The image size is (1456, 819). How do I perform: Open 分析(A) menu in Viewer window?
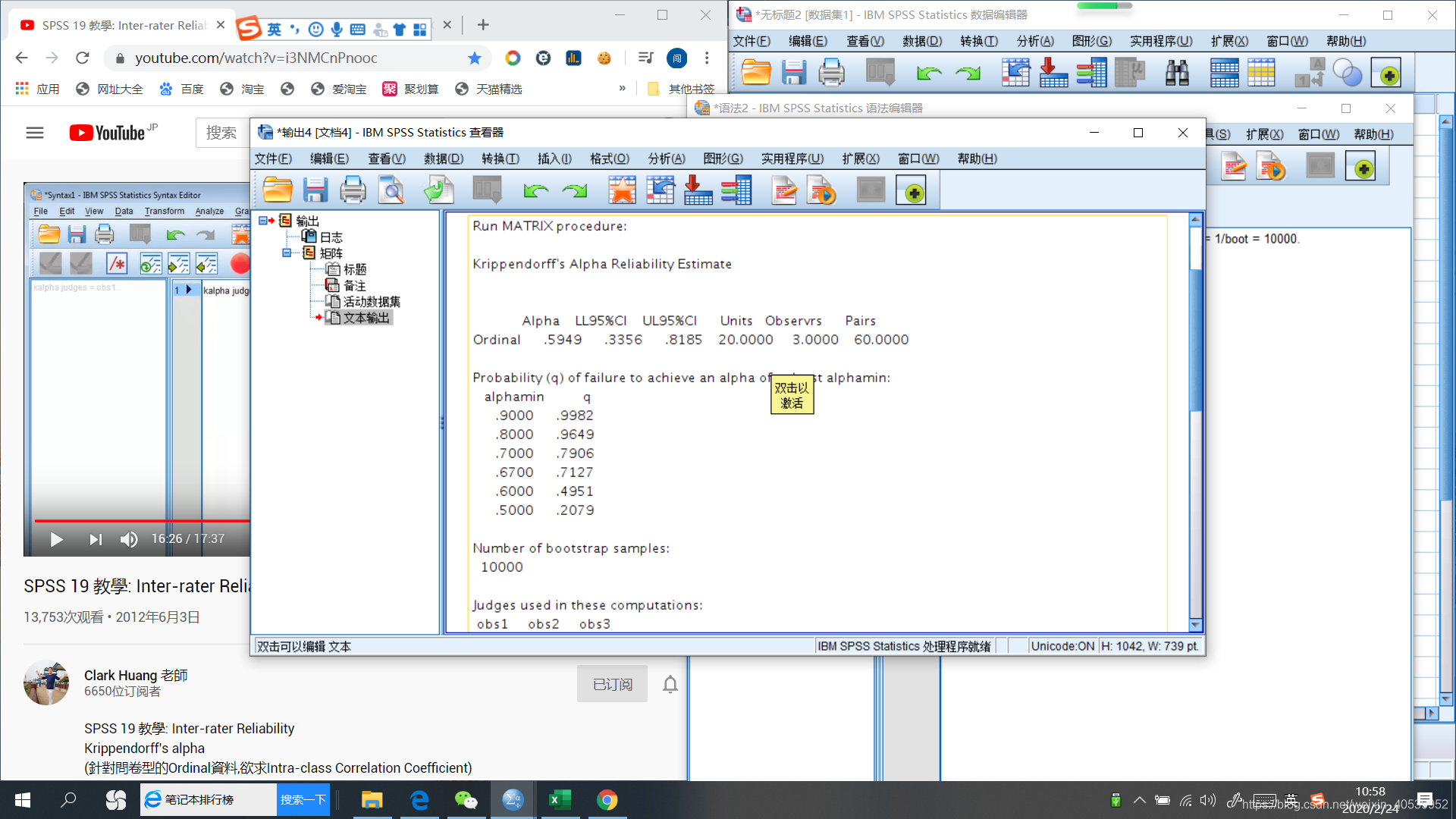coord(666,158)
